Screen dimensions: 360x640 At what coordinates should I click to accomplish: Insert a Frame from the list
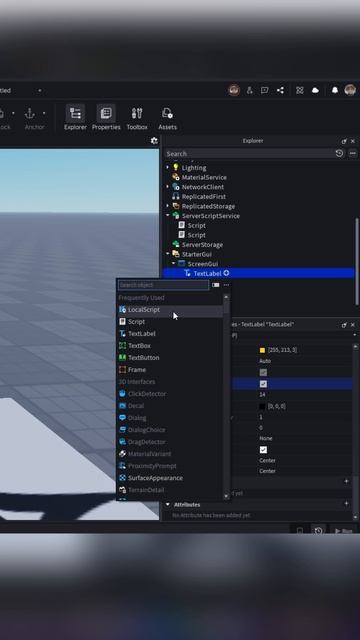(170, 370)
